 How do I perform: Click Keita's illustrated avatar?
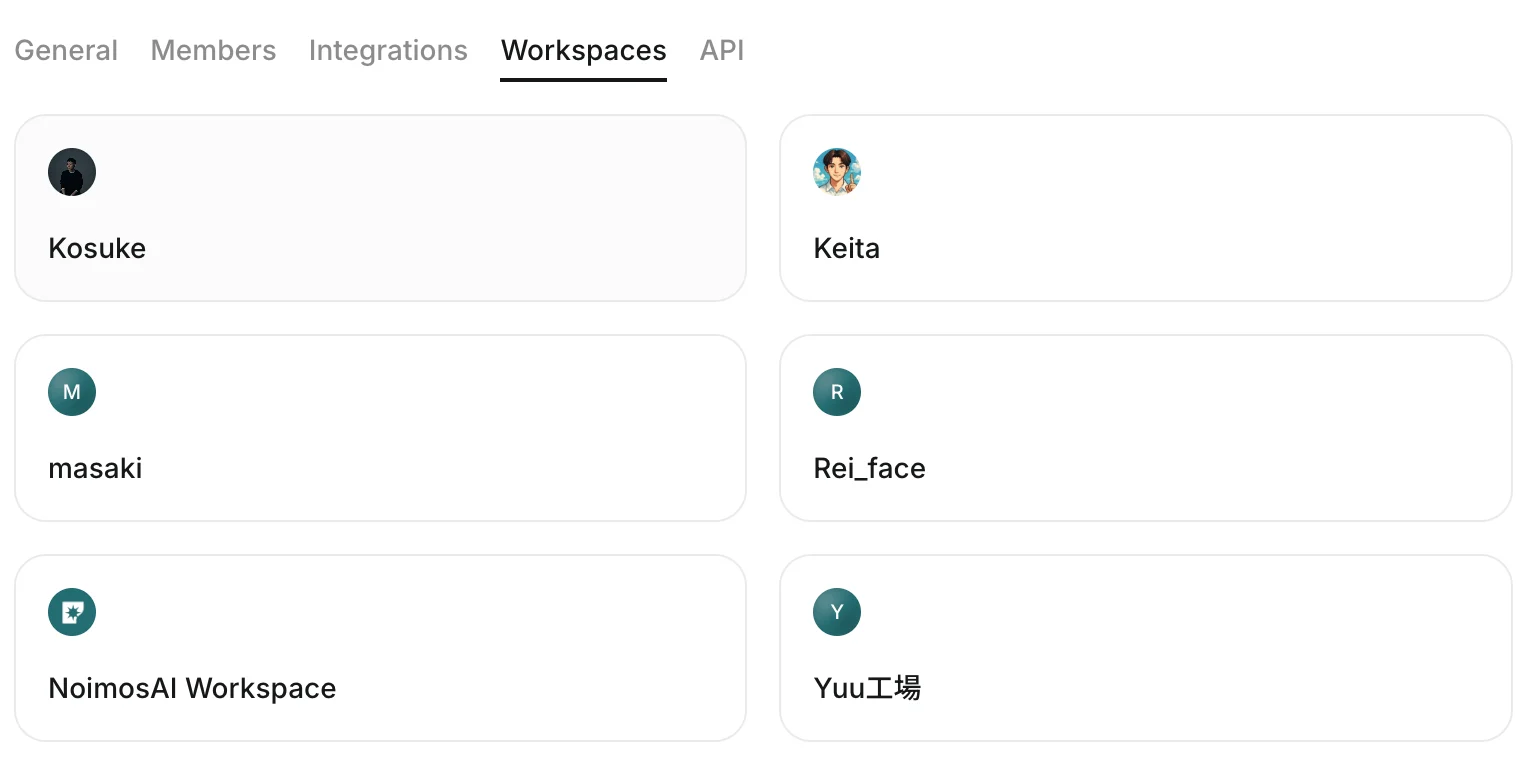pyautogui.click(x=837, y=172)
